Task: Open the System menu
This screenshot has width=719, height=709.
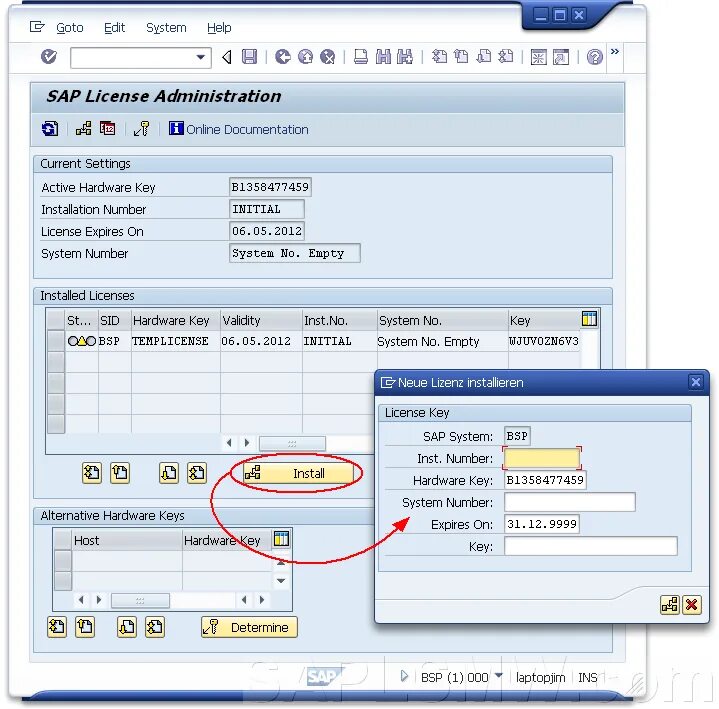Action: (x=166, y=28)
